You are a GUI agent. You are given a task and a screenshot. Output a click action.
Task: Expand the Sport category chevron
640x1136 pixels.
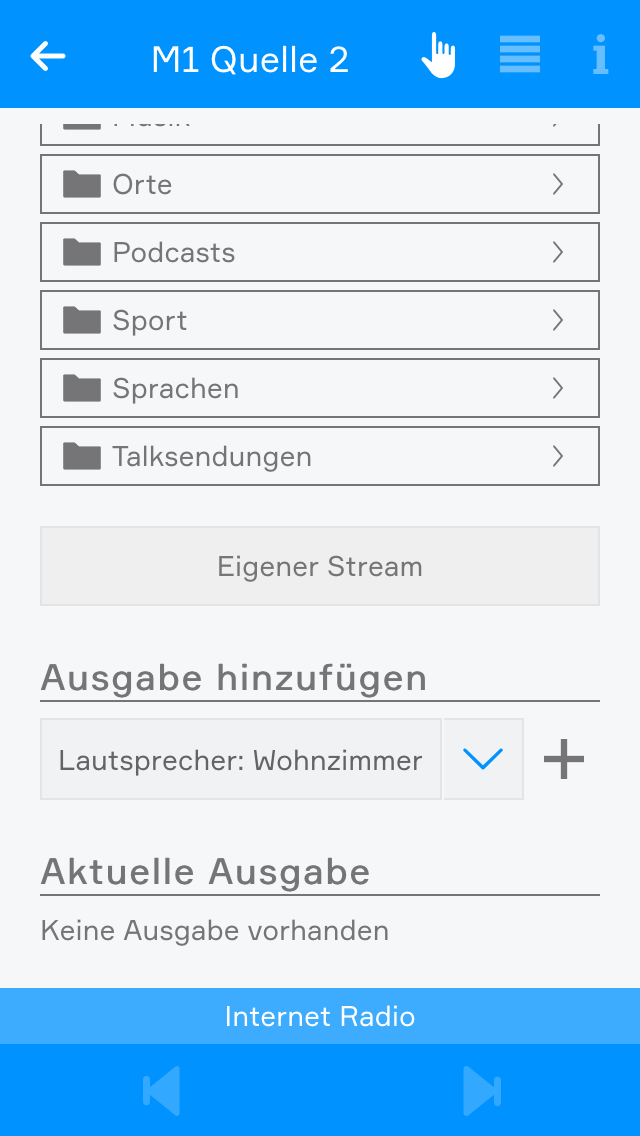click(x=558, y=320)
